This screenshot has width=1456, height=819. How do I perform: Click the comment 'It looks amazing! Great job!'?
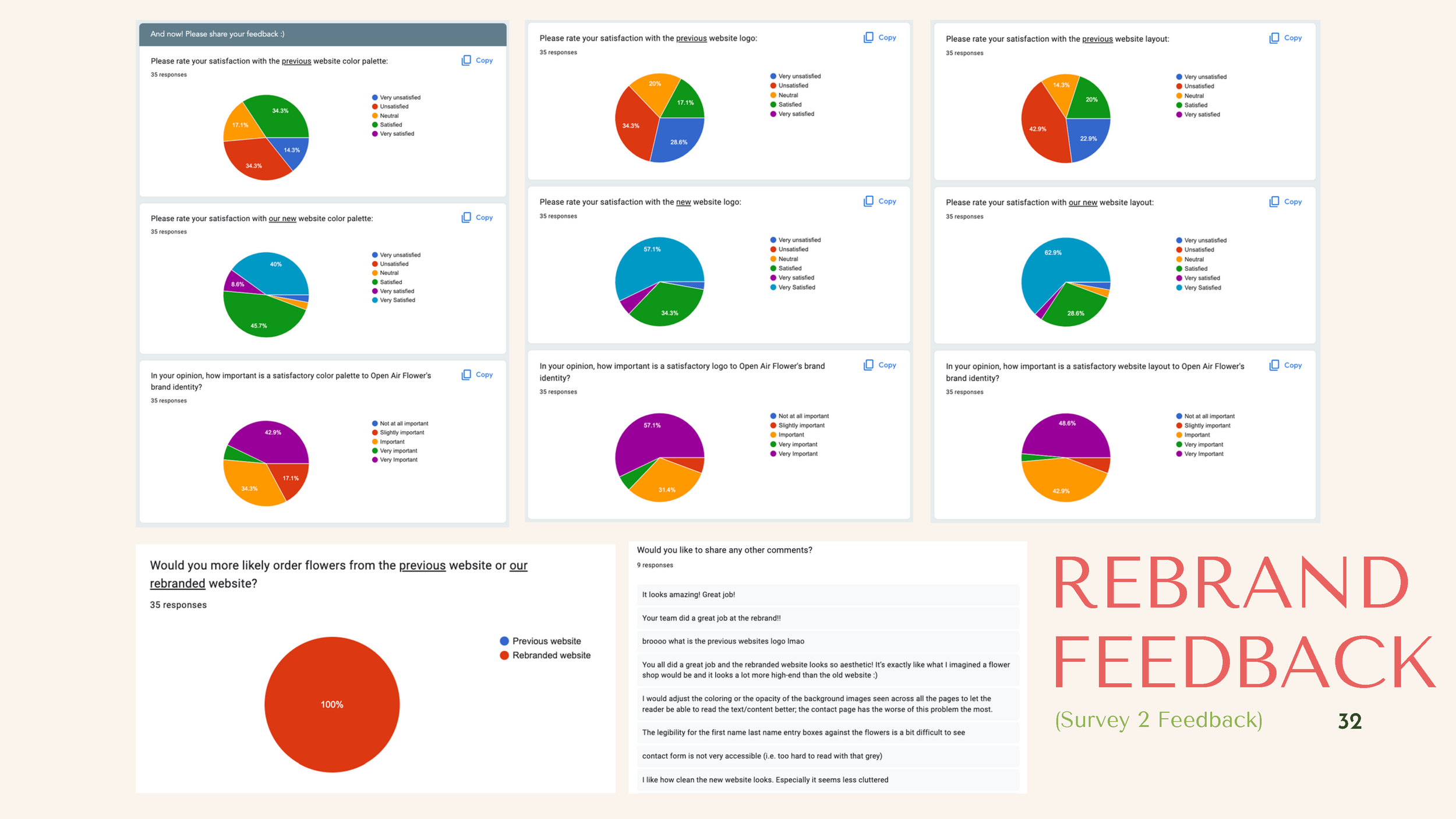point(688,595)
